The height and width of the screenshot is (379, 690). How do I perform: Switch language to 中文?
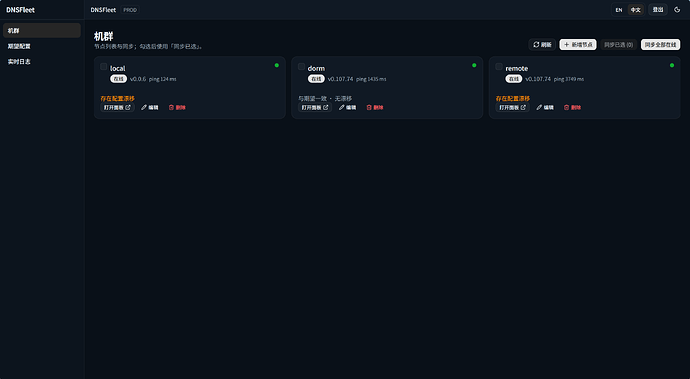pos(635,10)
